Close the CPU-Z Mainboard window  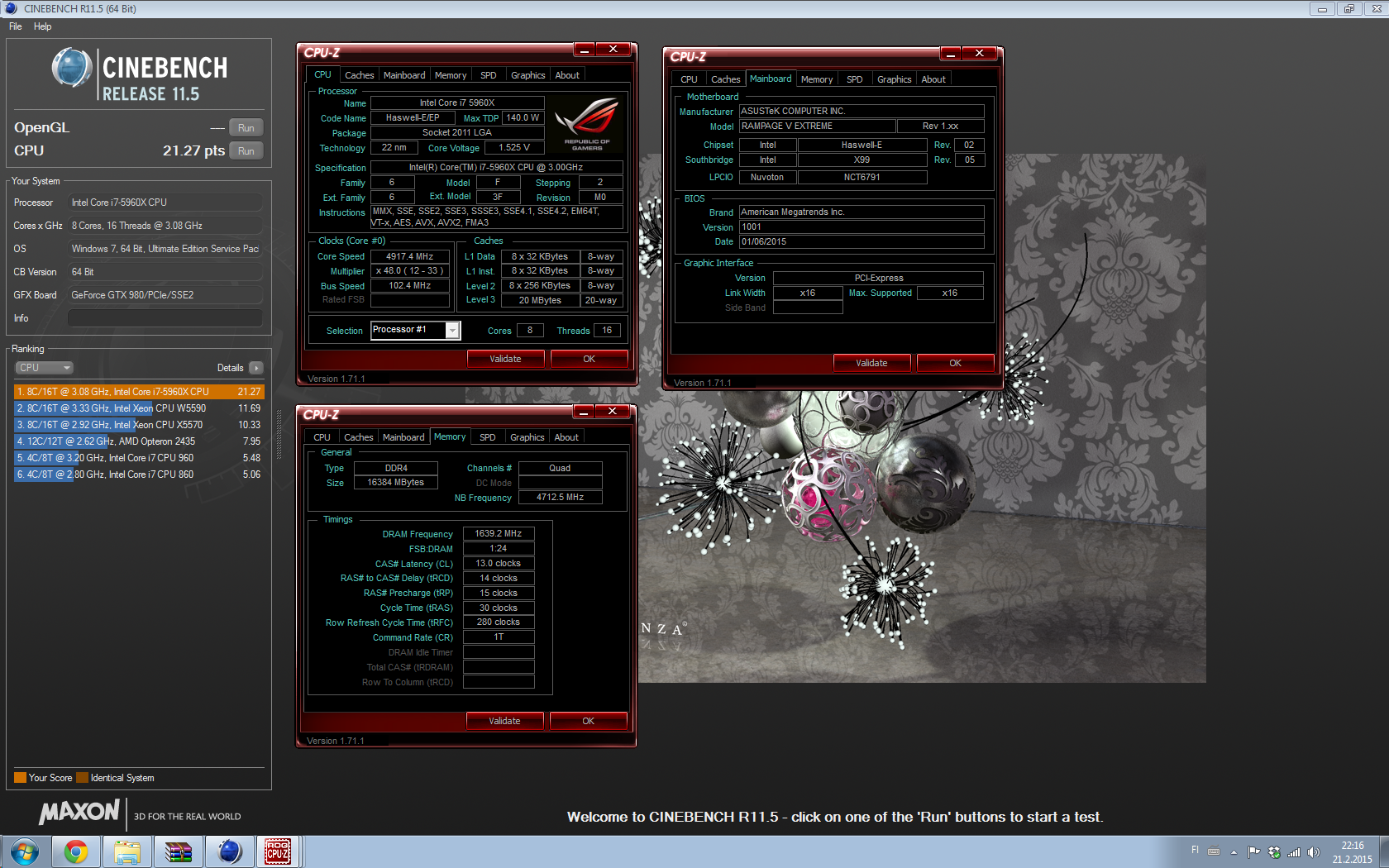coord(980,53)
